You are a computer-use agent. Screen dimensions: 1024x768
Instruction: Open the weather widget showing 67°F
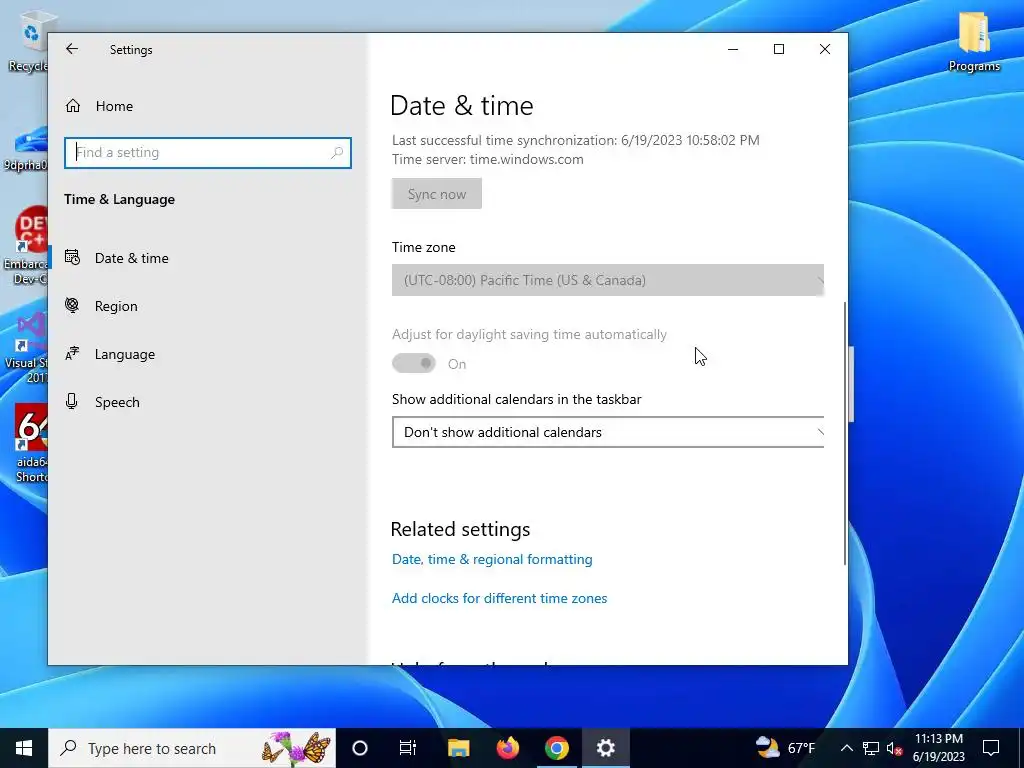786,748
